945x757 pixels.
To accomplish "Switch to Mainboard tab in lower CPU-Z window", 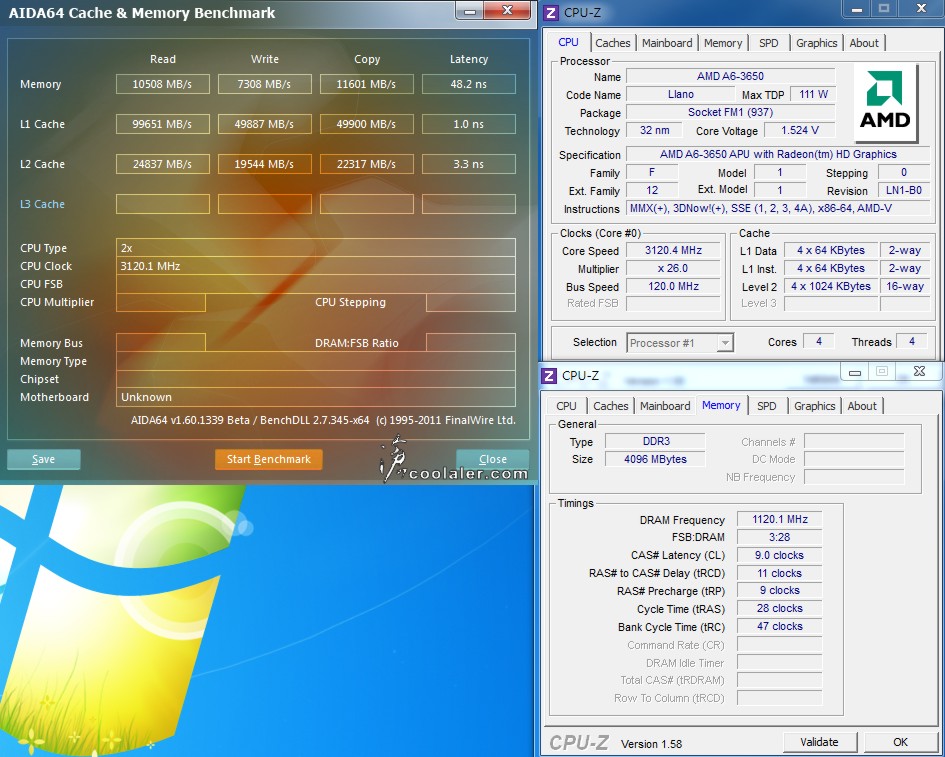I will click(x=665, y=406).
